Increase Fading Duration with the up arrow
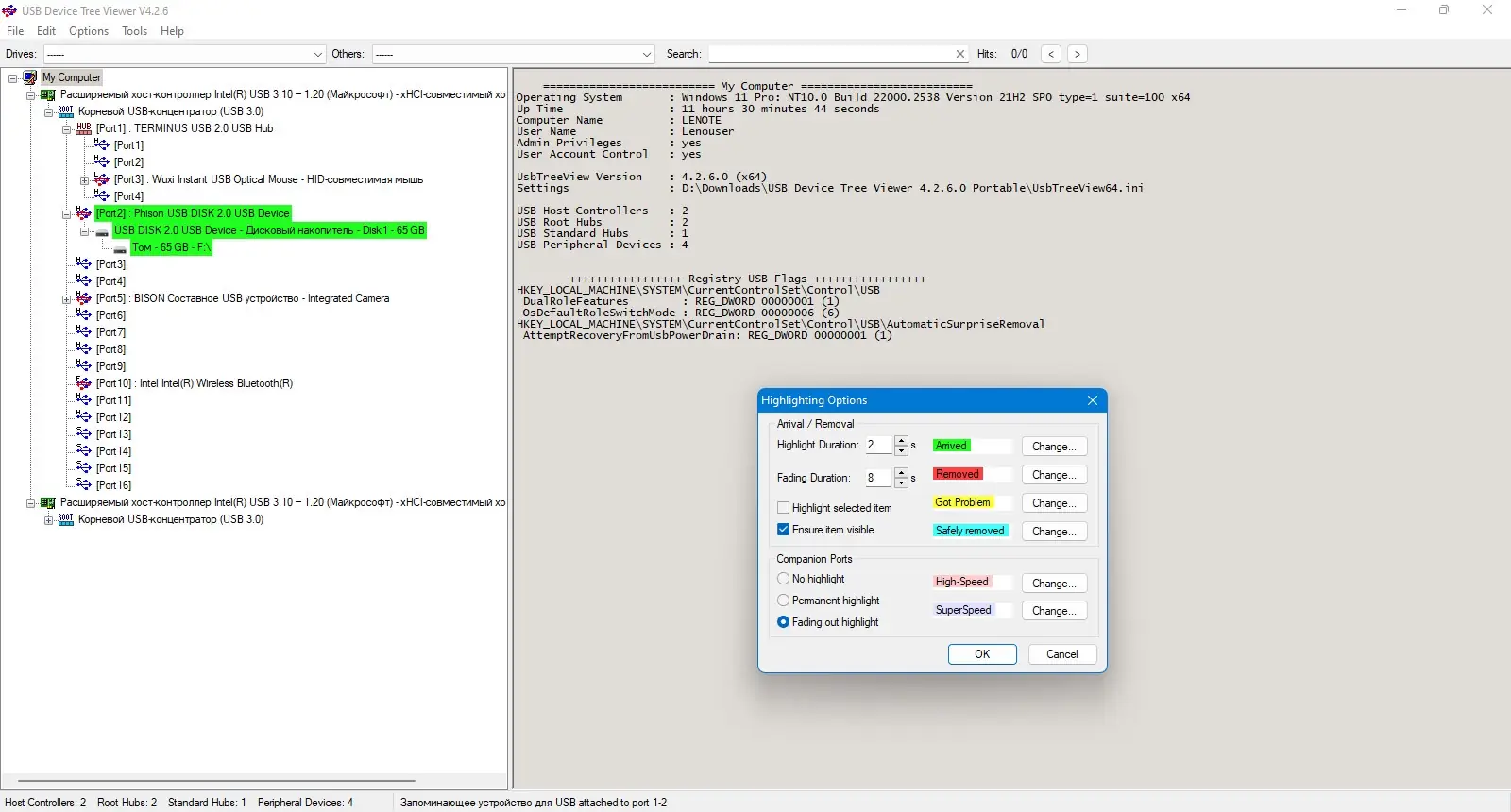The width and height of the screenshot is (1511, 812). 901,473
